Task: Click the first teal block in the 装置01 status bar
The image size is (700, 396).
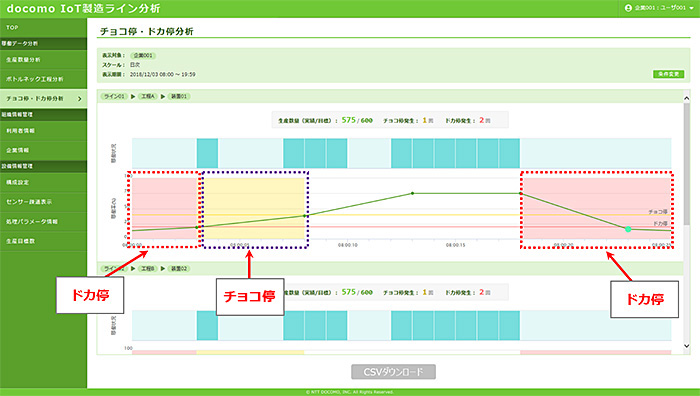Action: (207, 153)
